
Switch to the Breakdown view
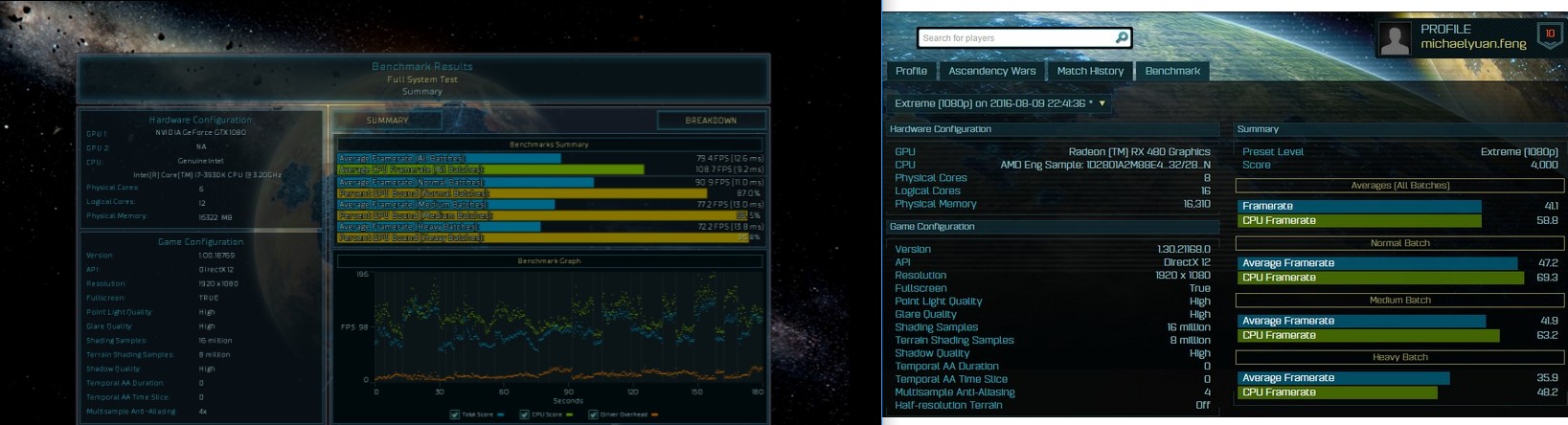(x=711, y=121)
